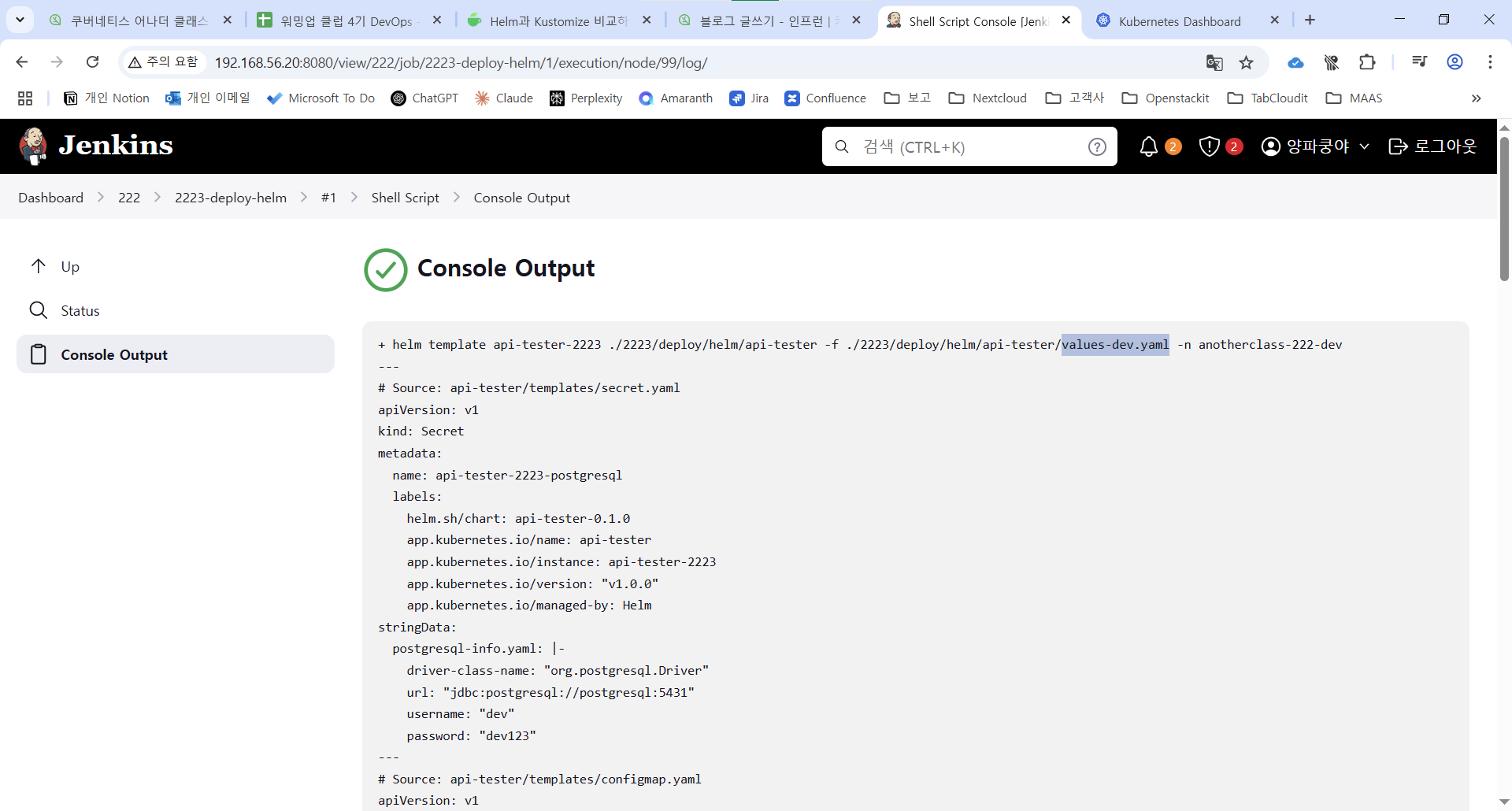Screen dimensions: 1512x811
Task: Go back to previous page
Action: [22, 62]
